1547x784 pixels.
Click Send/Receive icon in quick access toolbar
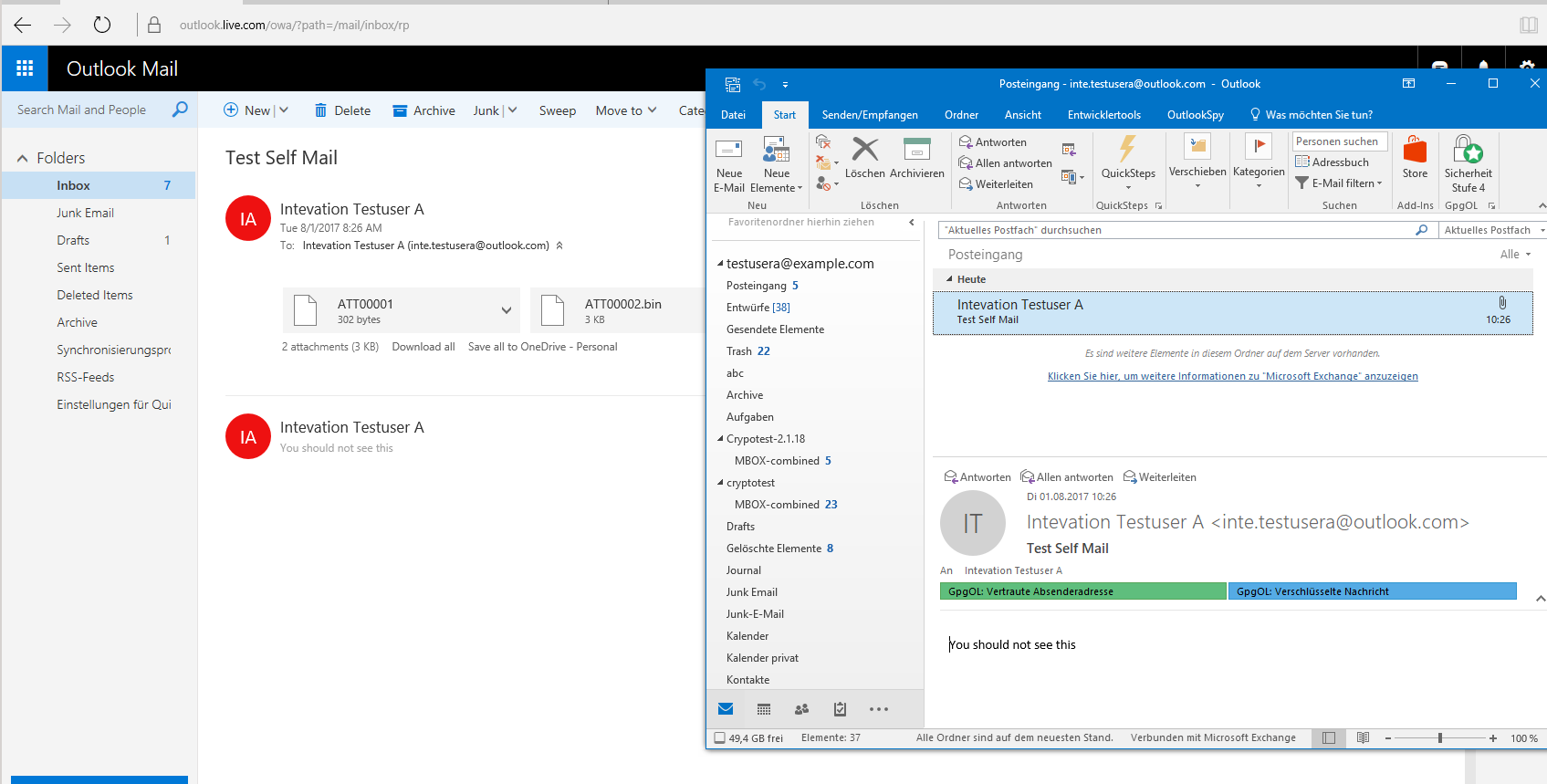733,84
